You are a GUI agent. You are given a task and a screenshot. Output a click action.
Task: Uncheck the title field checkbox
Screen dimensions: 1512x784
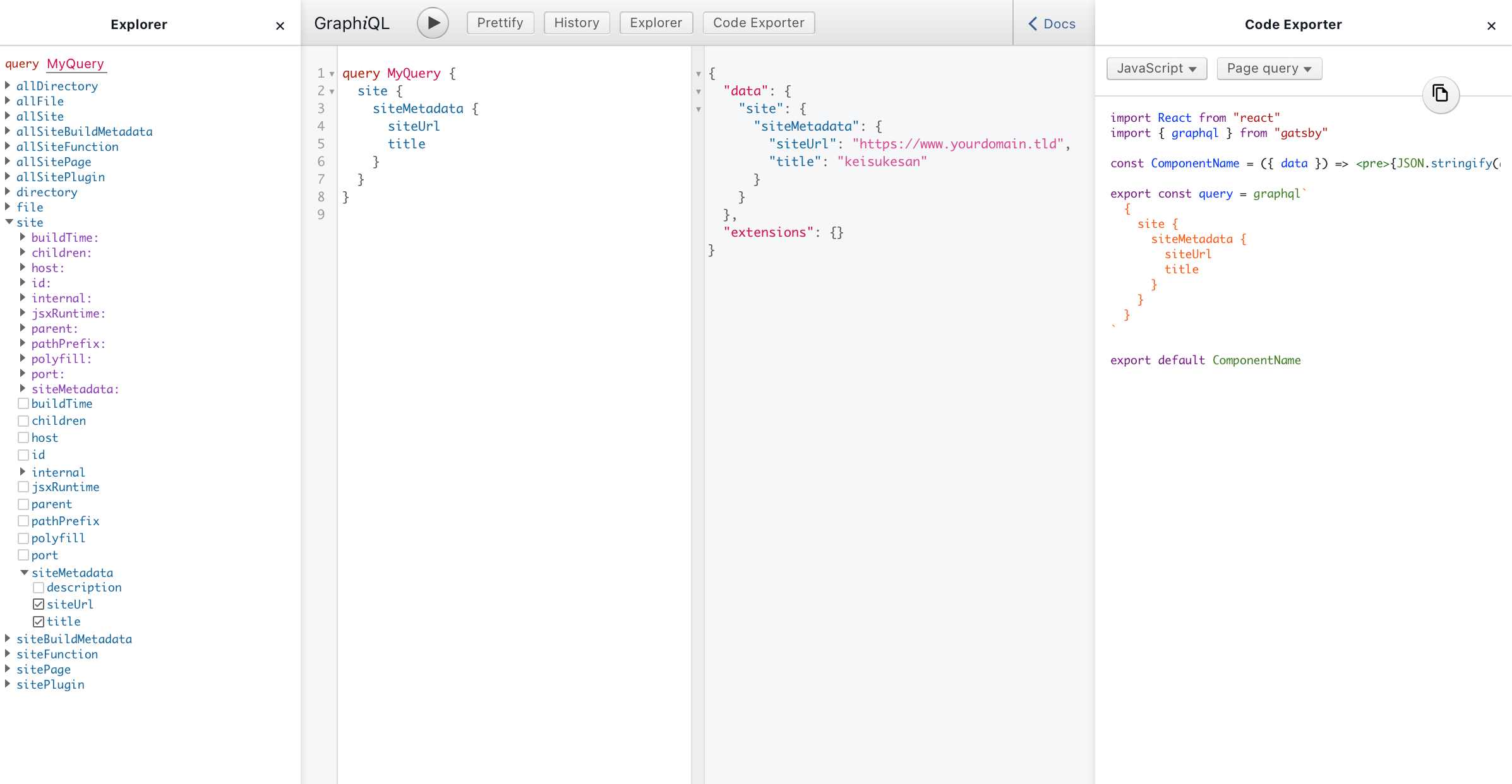[39, 622]
